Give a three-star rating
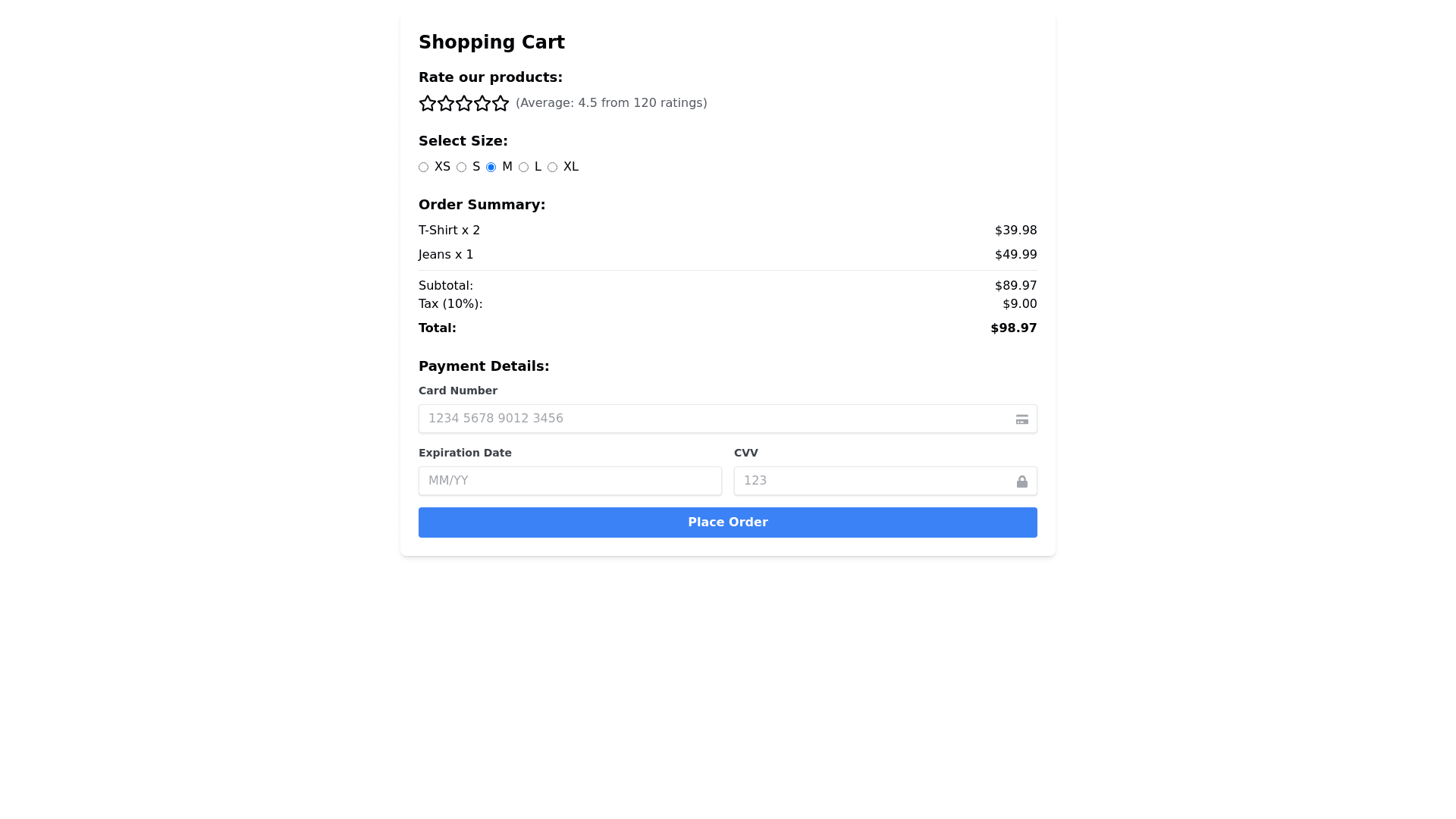Screen dimensions: 1456x819 [x=464, y=103]
